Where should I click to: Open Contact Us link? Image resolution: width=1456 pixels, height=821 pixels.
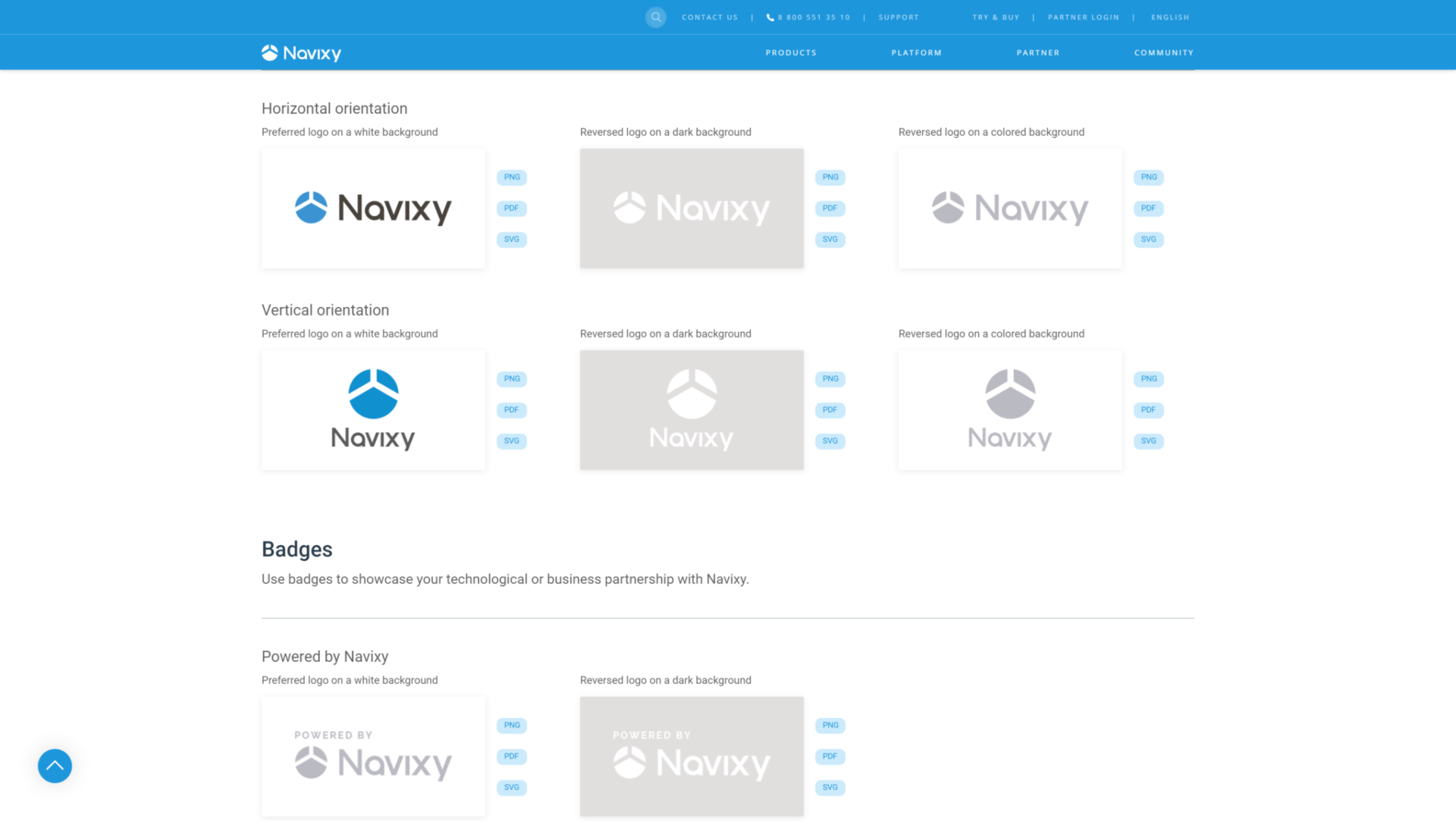(710, 17)
